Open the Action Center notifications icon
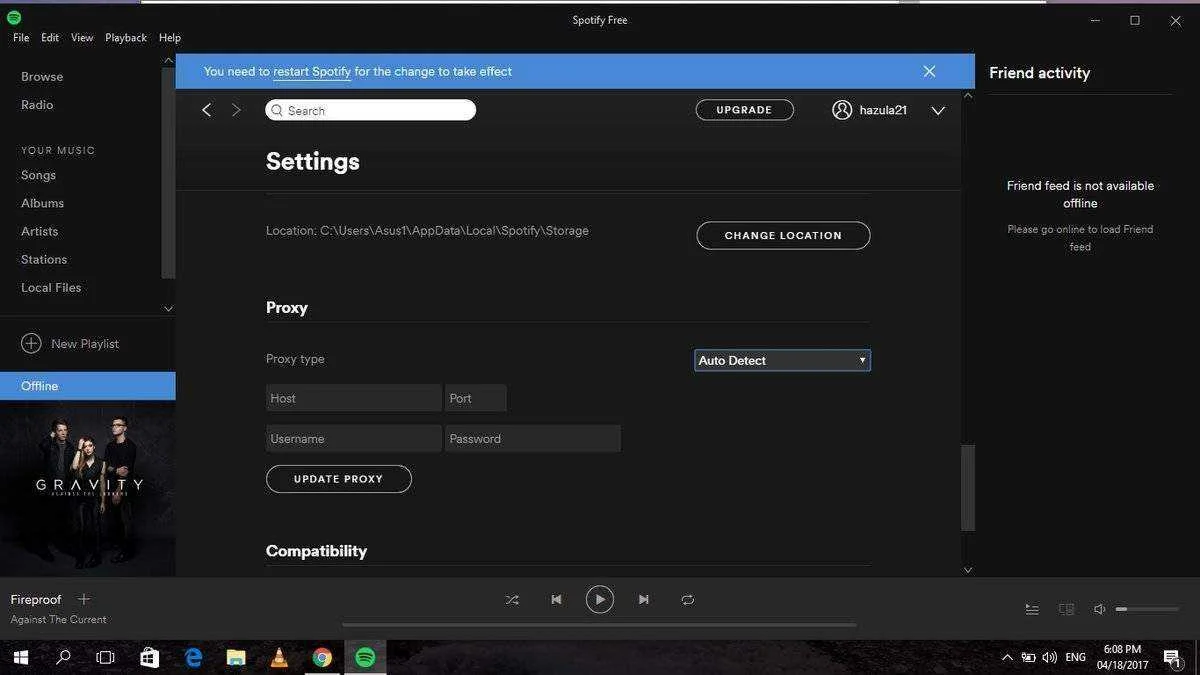The height and width of the screenshot is (675, 1200). coord(1172,657)
